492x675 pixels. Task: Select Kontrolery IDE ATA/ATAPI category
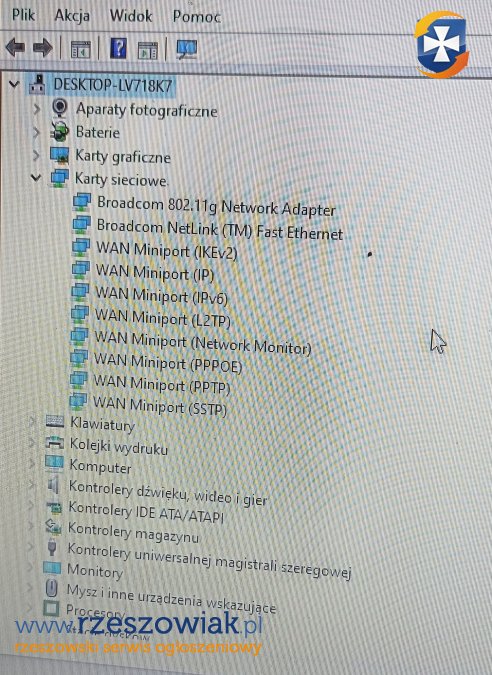click(x=146, y=512)
